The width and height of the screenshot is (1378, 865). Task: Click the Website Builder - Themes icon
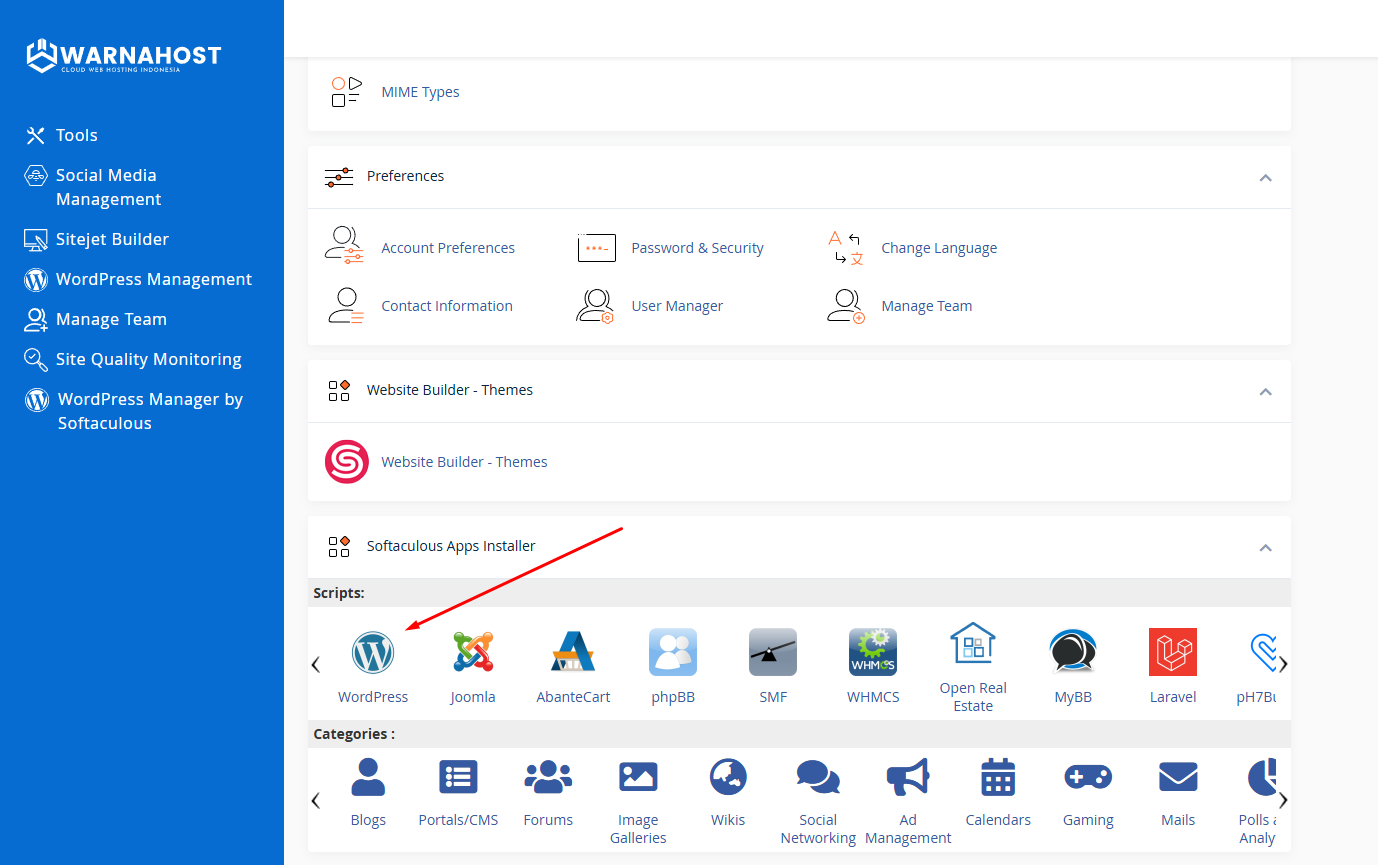[347, 462]
